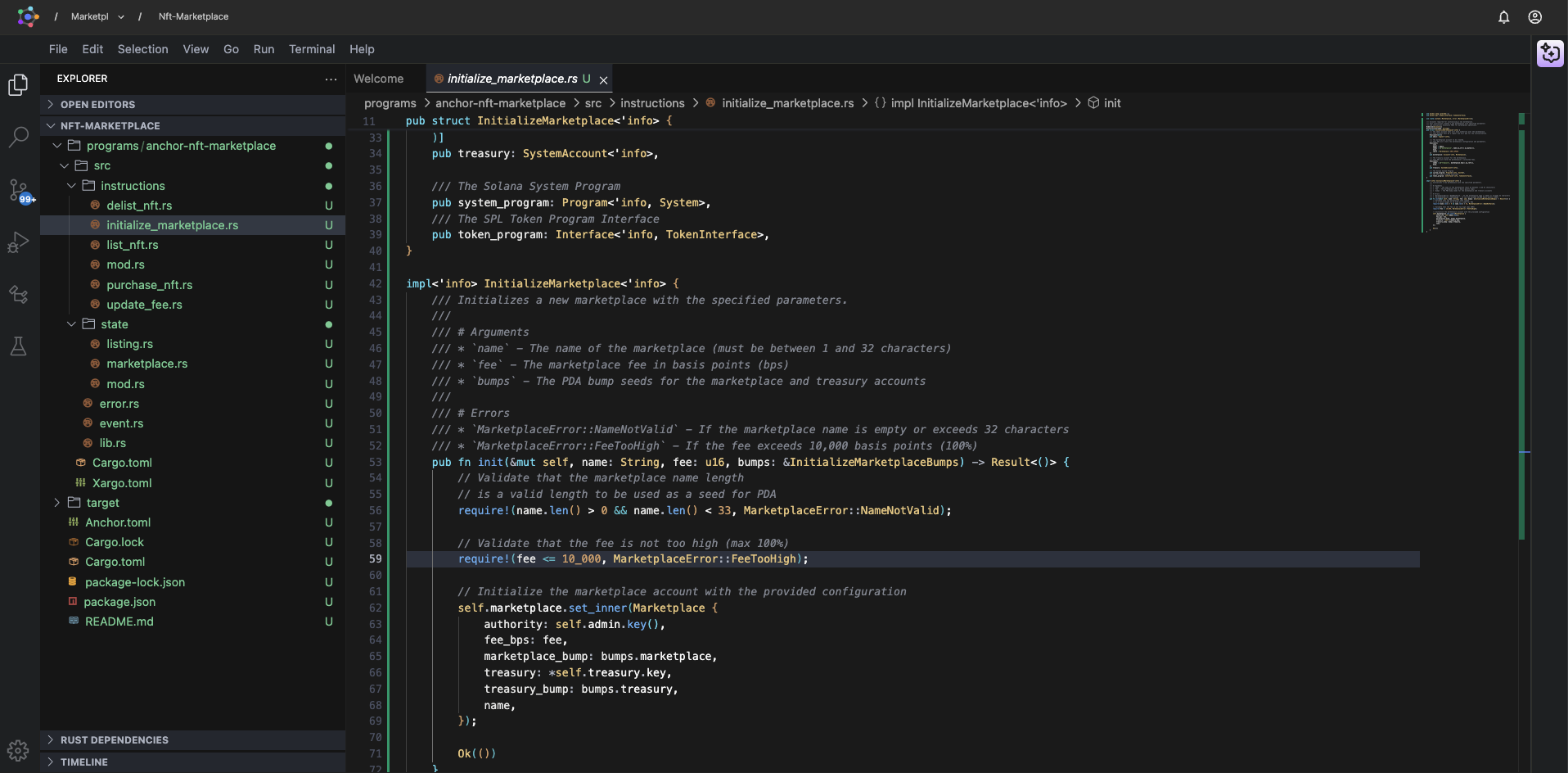Expand the Rust Dependencies section
Image resolution: width=1568 pixels, height=773 pixels.
[192, 740]
